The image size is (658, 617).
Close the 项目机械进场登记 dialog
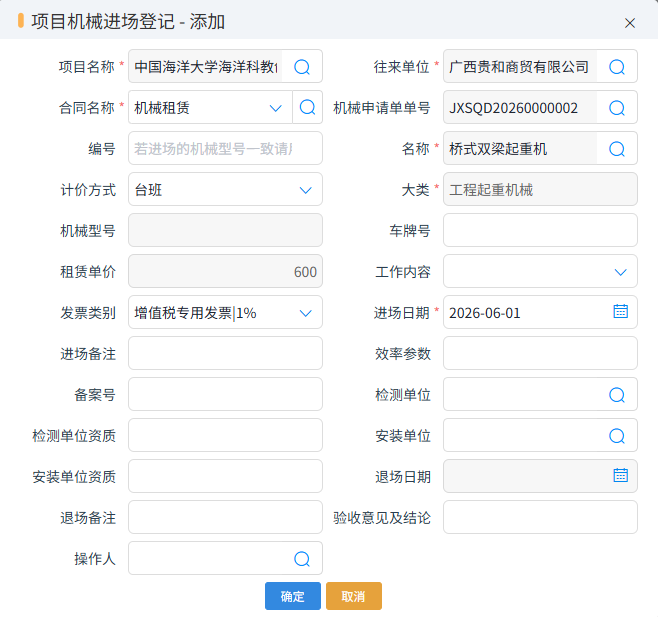coord(629,23)
